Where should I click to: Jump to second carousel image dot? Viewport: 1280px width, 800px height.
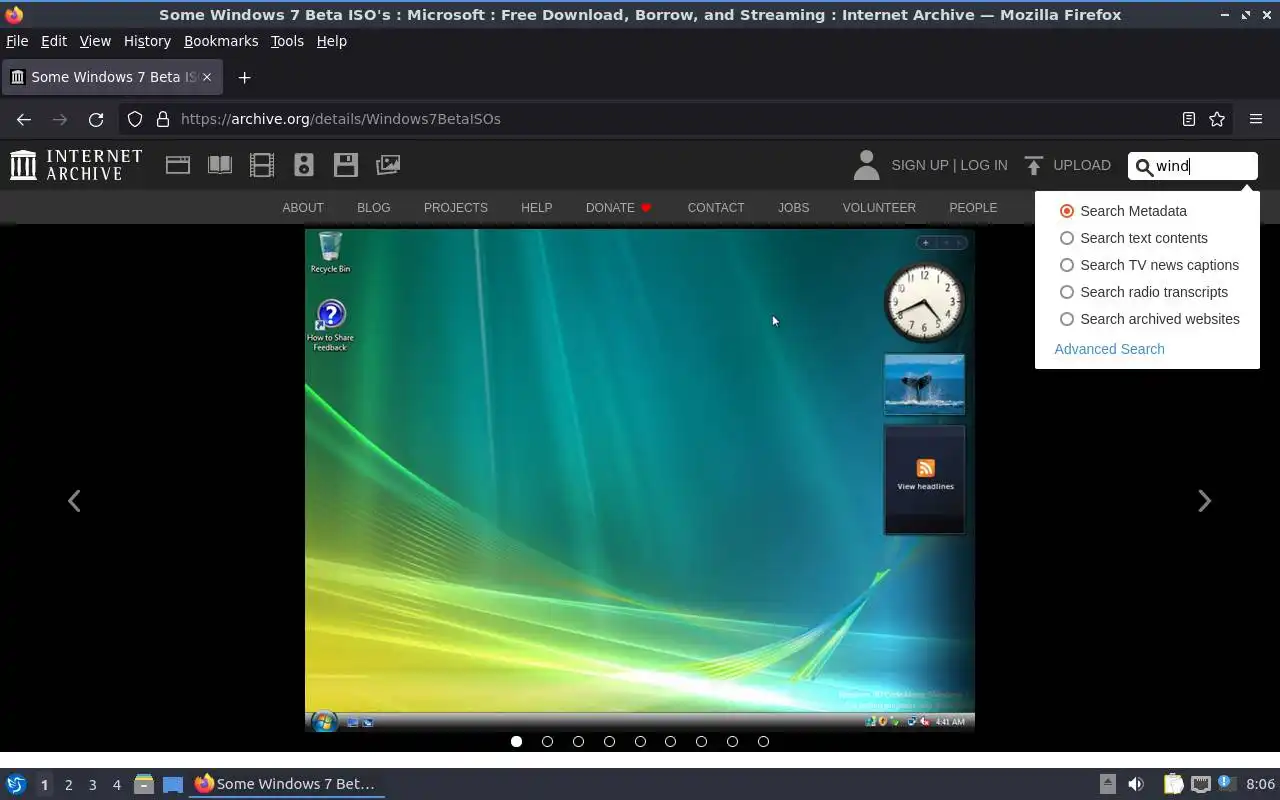point(547,741)
